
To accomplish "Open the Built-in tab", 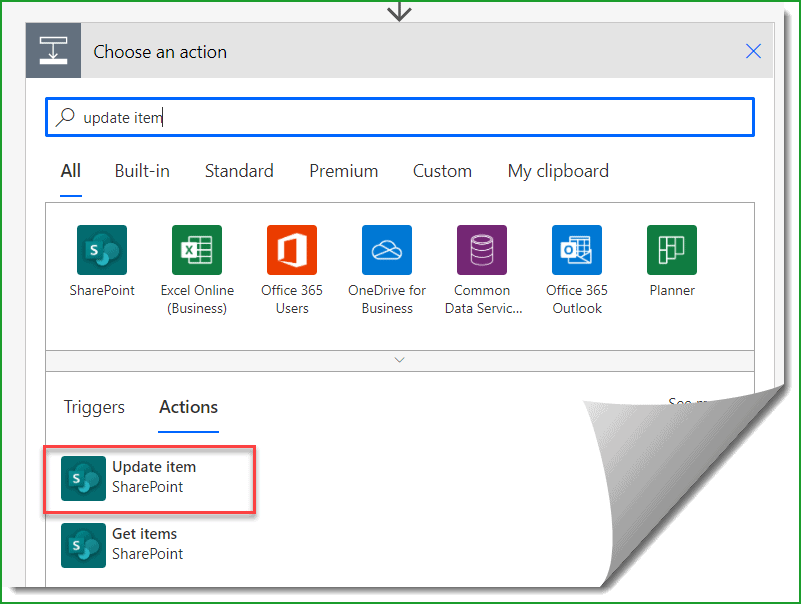I will pos(142,171).
